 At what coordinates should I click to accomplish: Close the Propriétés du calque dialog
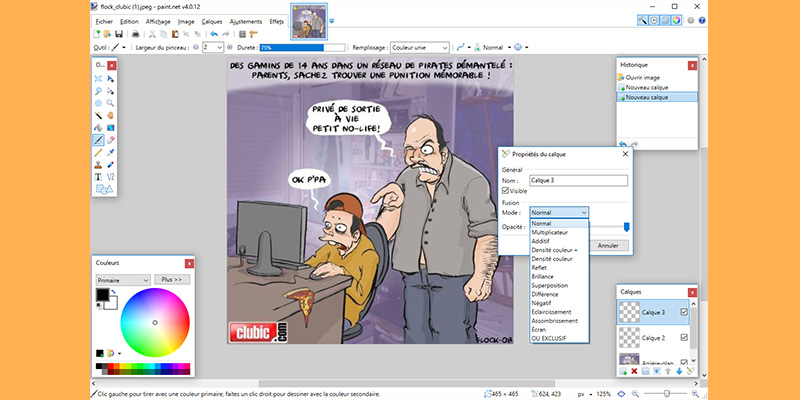pyautogui.click(x=625, y=154)
